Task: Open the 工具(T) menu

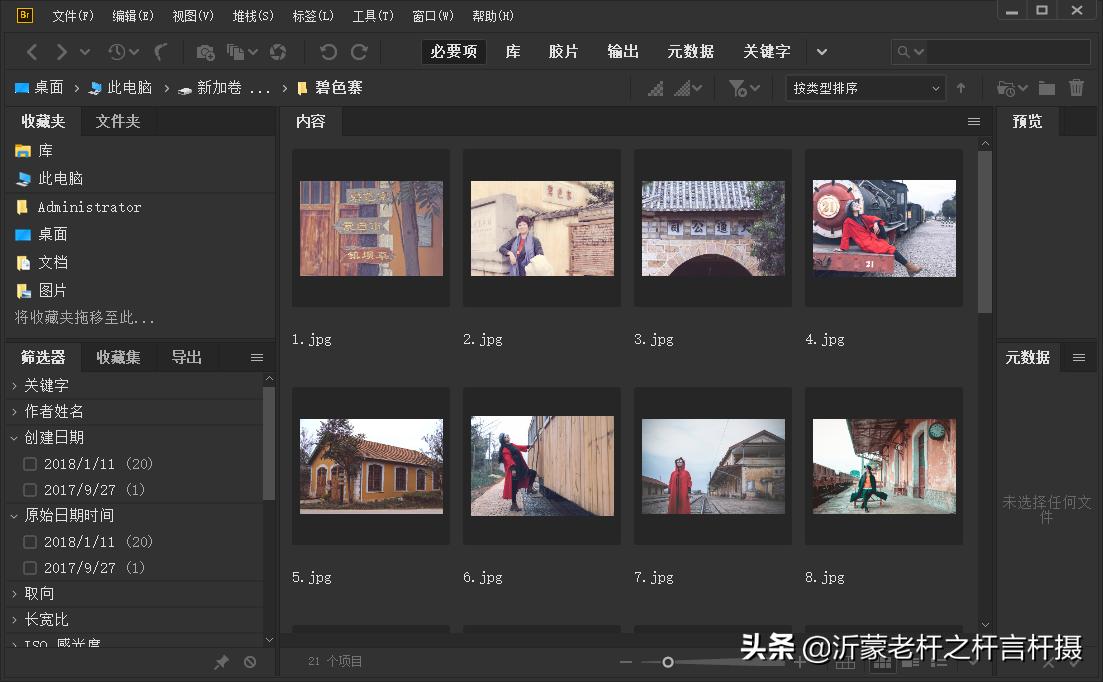Action: (x=372, y=16)
